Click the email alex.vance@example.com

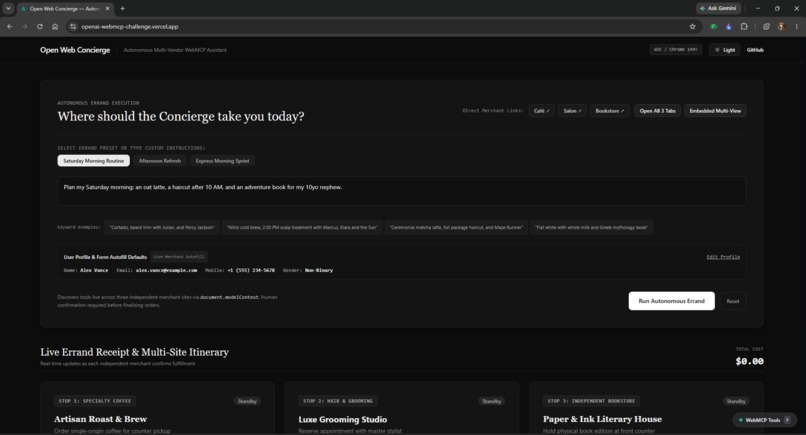tap(166, 270)
